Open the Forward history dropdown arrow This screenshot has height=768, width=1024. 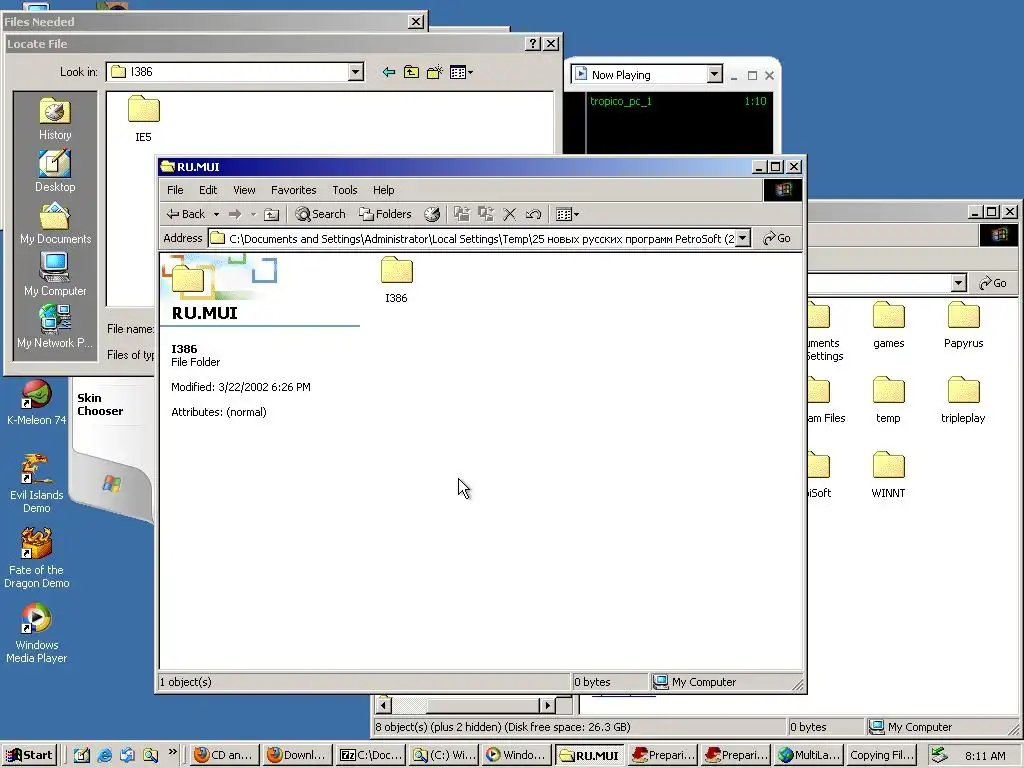[253, 214]
